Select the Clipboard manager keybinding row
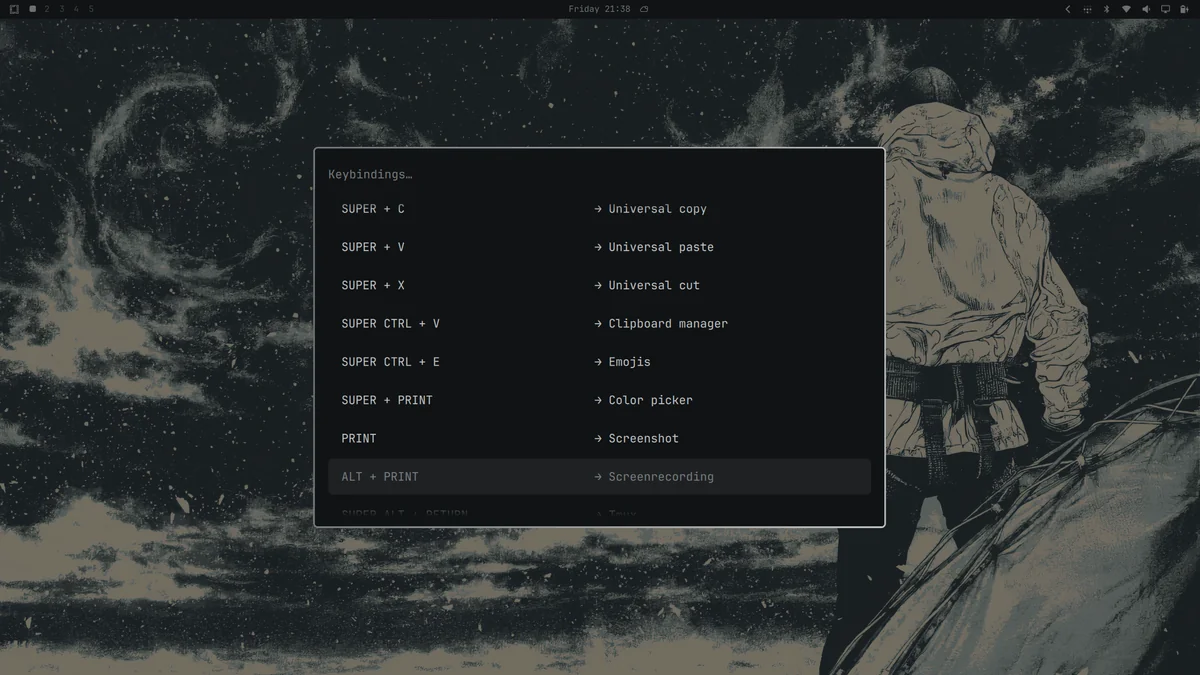Viewport: 1200px width, 675px height. pos(599,323)
